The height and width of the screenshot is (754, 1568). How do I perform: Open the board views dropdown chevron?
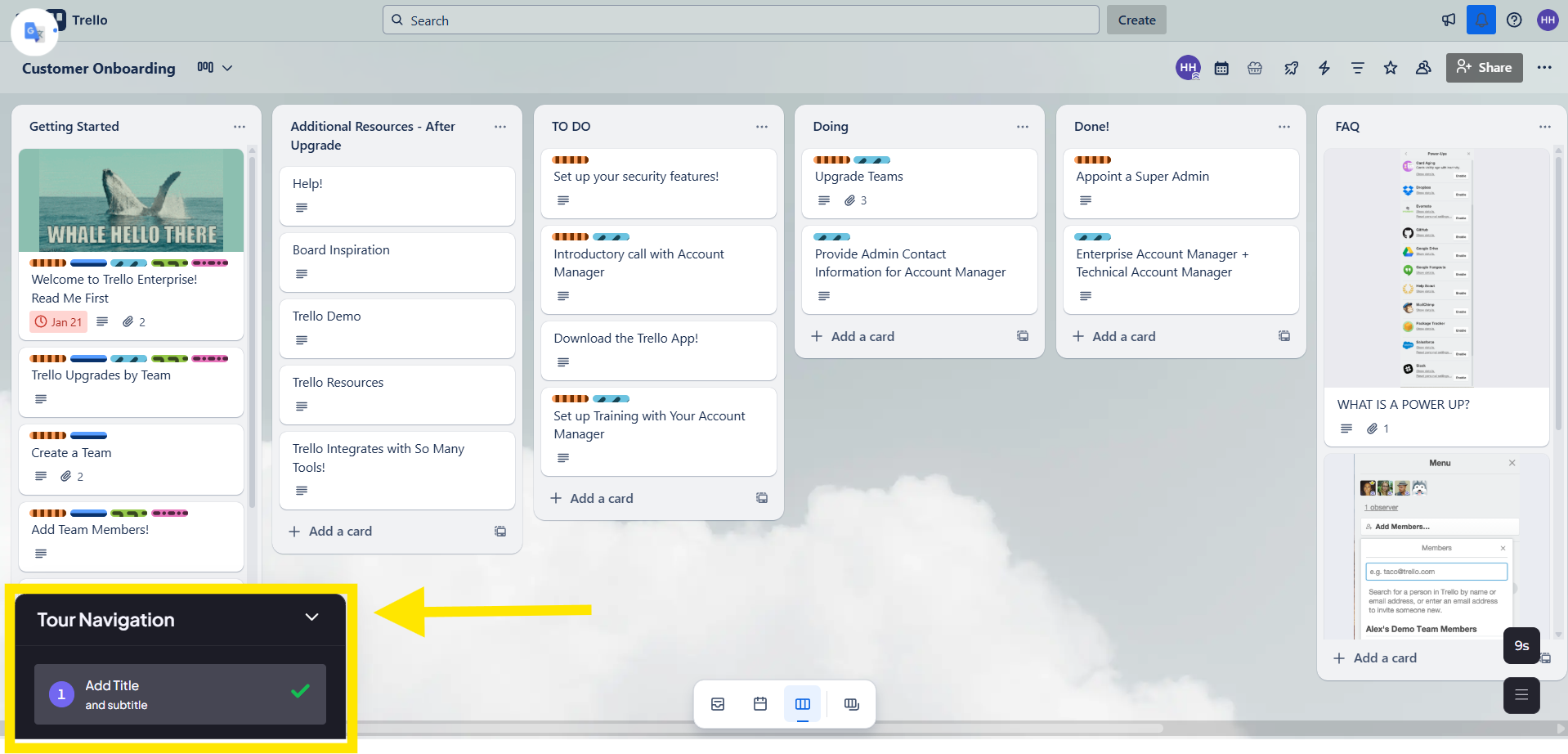(227, 68)
